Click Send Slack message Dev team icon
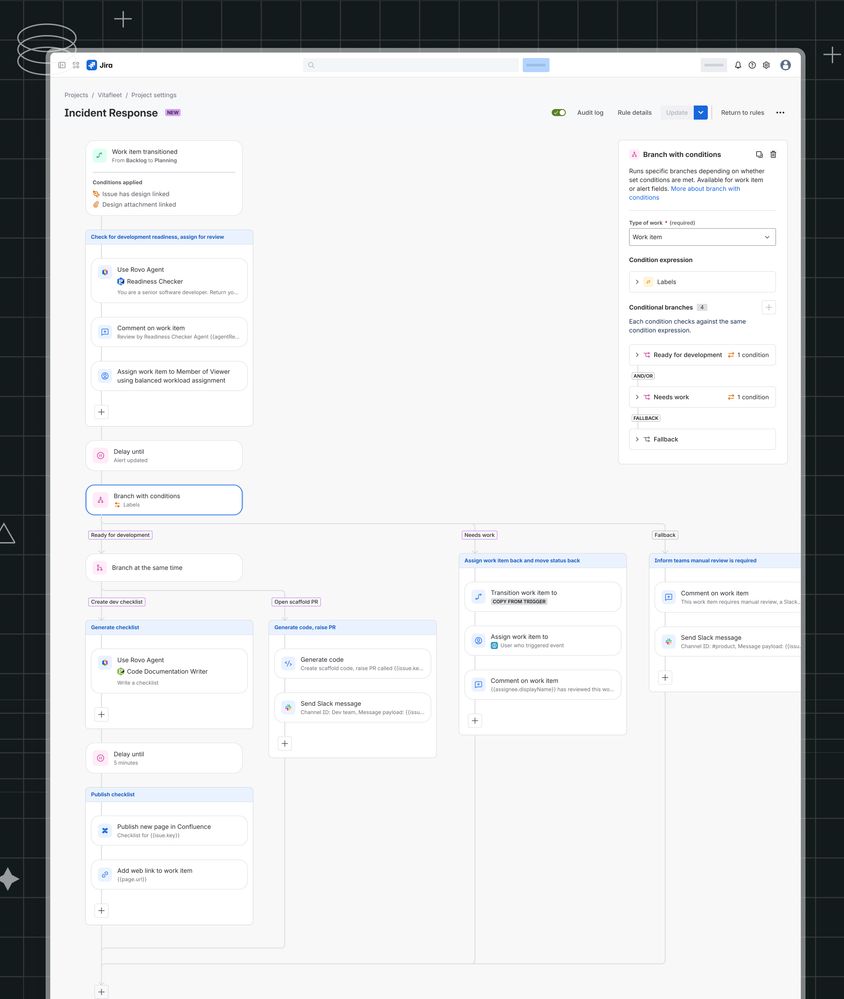Image resolution: width=844 pixels, height=999 pixels. pos(289,708)
